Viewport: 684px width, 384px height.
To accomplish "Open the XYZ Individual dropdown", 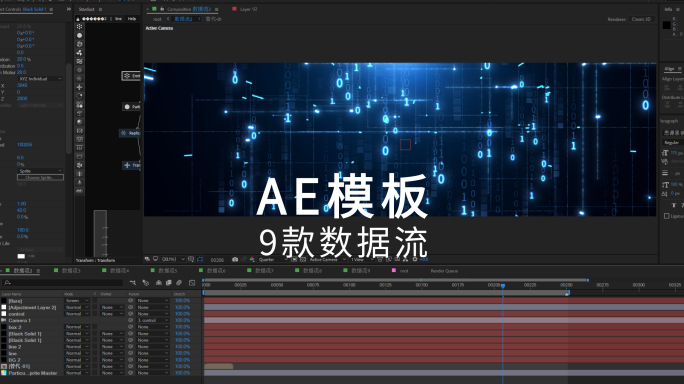I will [x=40, y=79].
